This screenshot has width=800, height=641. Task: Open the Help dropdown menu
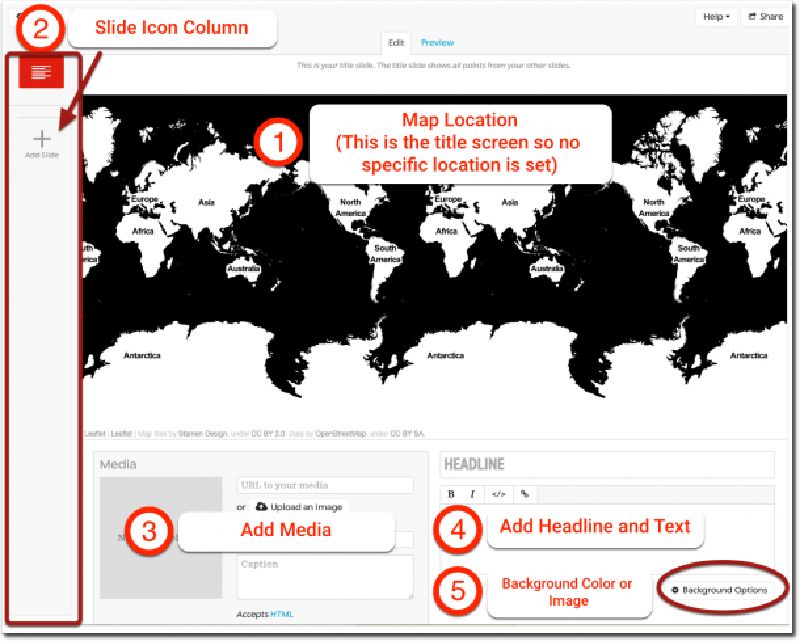pyautogui.click(x=717, y=16)
